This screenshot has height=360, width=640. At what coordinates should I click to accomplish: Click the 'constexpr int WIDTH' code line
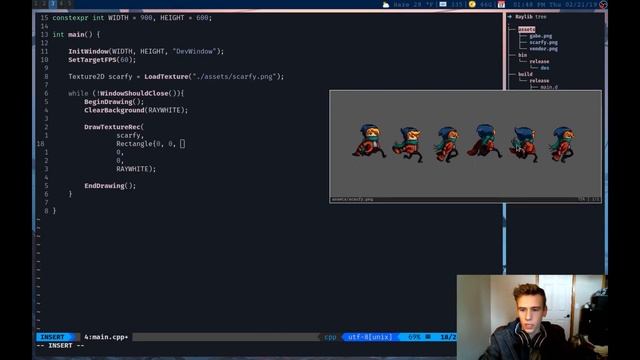[x=132, y=18]
